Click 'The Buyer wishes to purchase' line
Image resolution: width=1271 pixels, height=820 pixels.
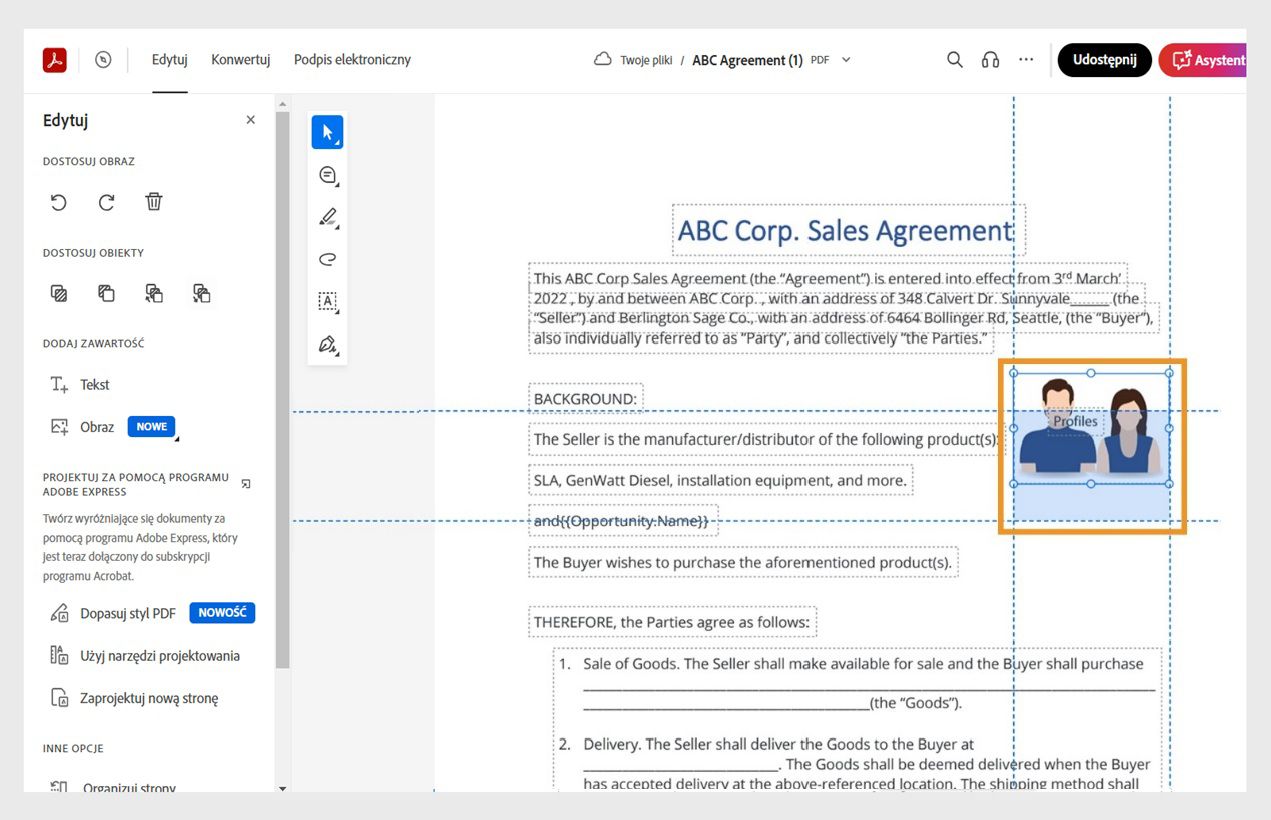(x=743, y=562)
